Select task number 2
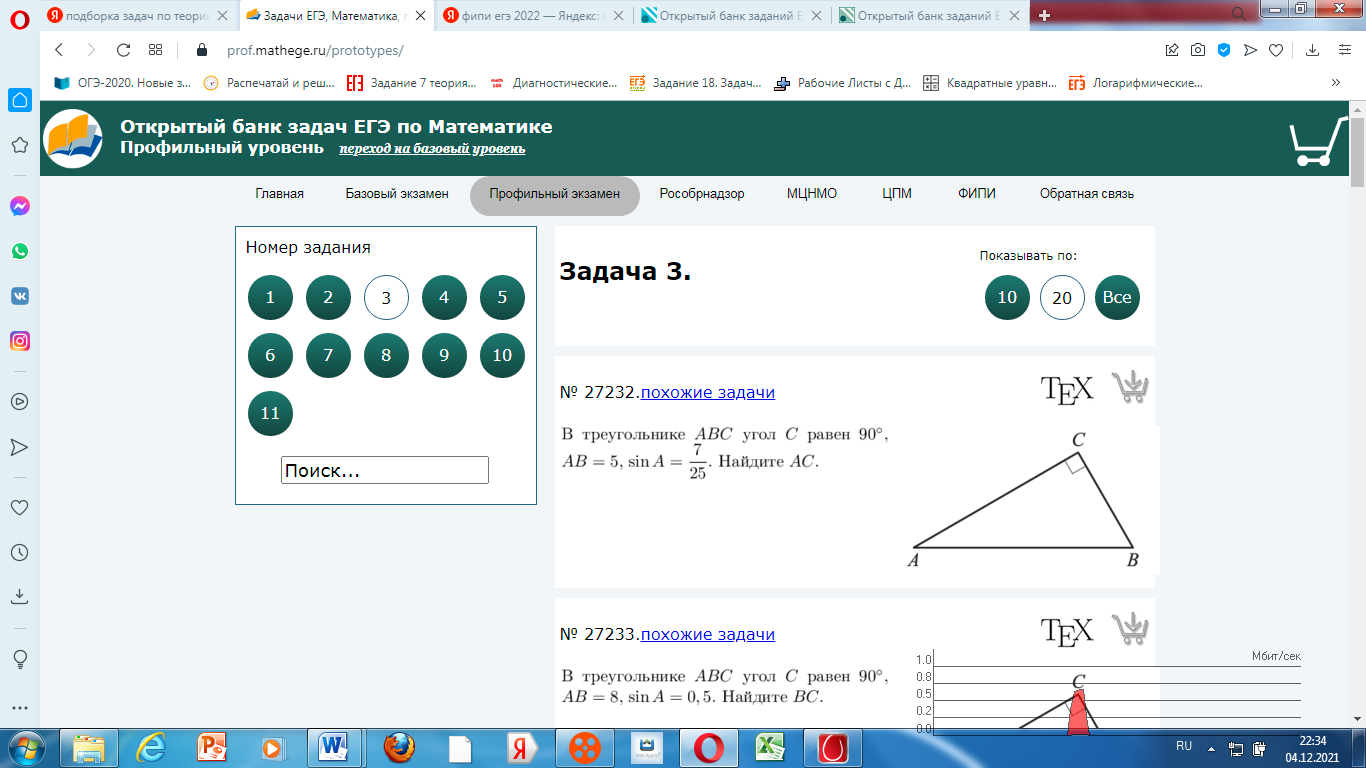The height and width of the screenshot is (768, 1366). pyautogui.click(x=328, y=297)
